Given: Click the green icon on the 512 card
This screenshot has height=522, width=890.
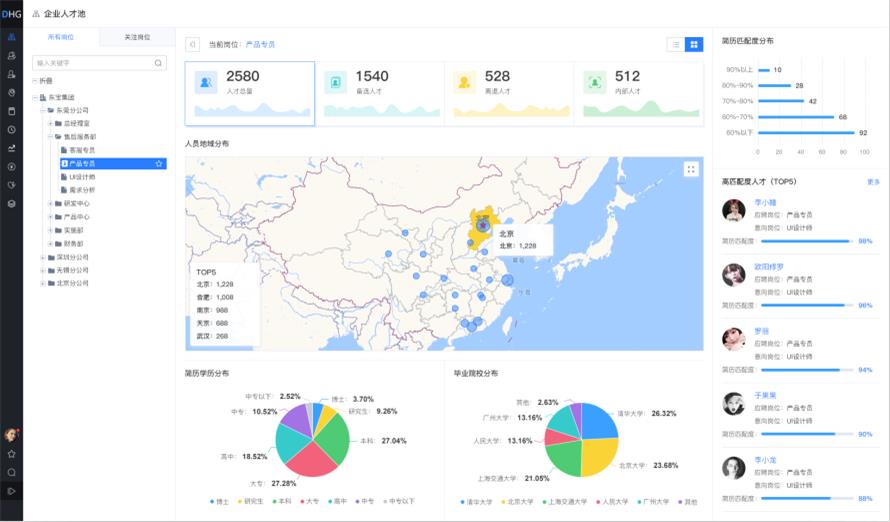Looking at the screenshot, I should click(x=594, y=82).
